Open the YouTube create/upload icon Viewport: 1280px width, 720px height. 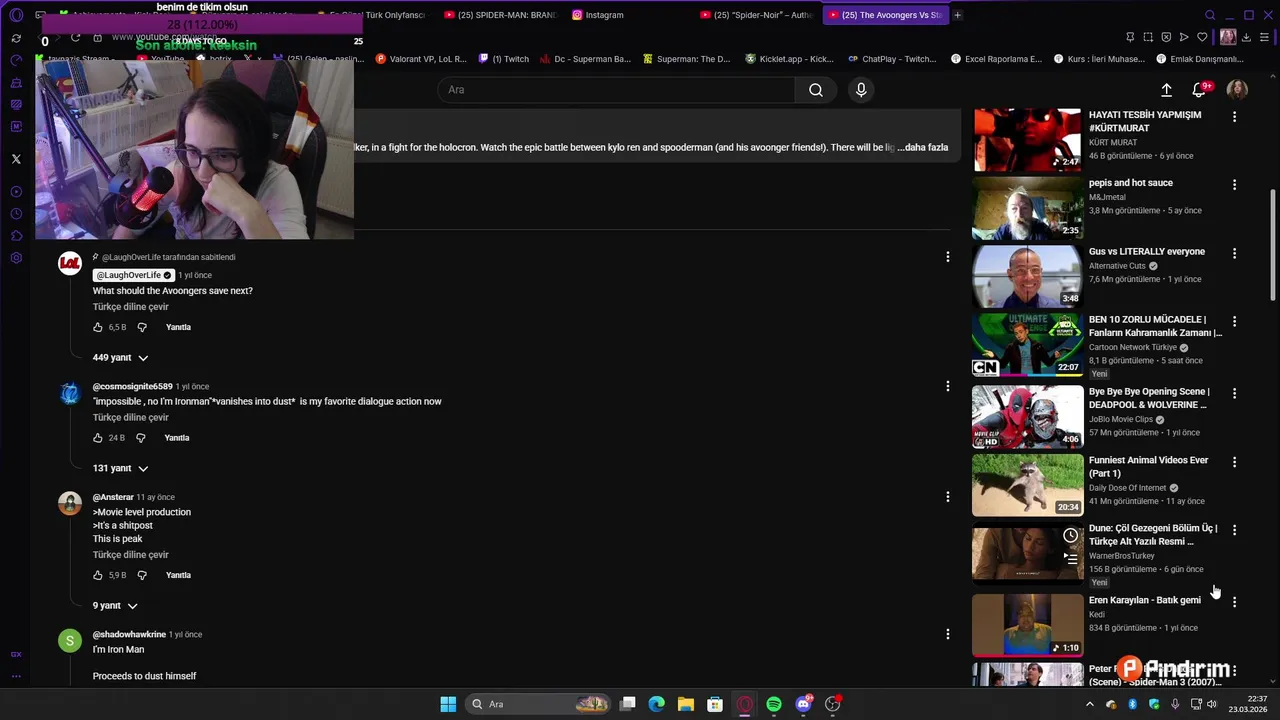[x=1166, y=90]
